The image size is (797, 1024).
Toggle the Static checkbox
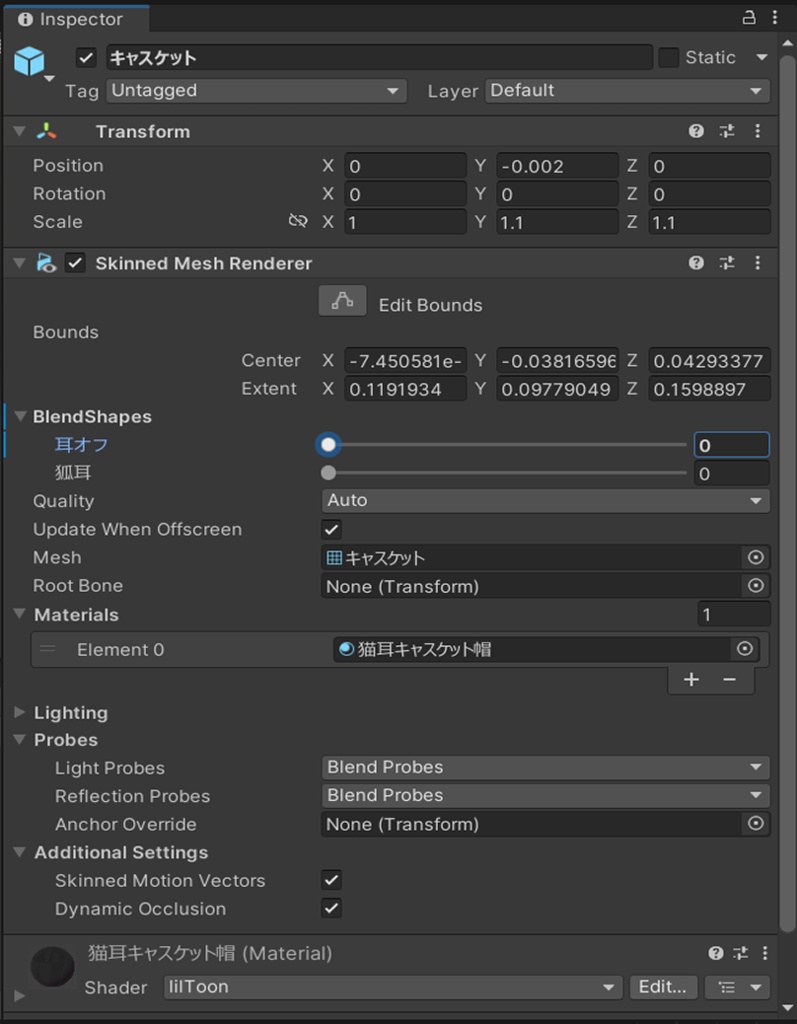click(x=669, y=58)
